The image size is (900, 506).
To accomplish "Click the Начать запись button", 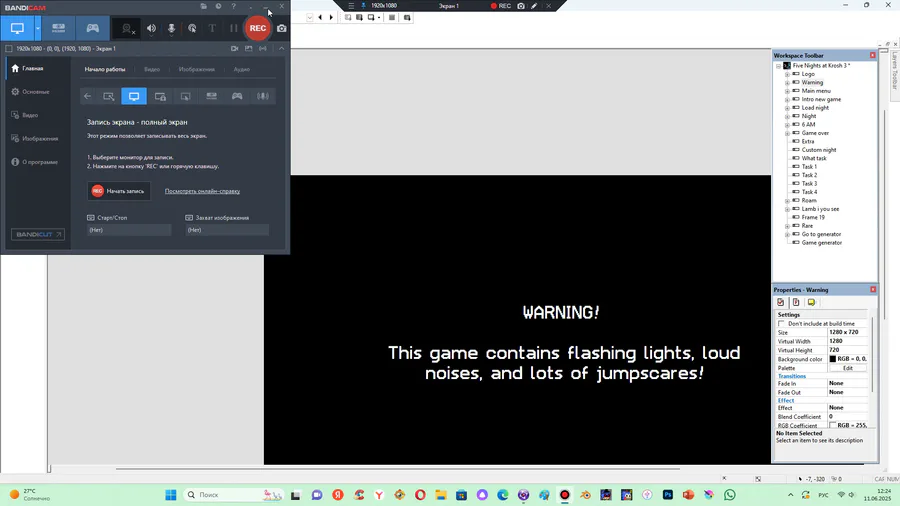I will [119, 191].
